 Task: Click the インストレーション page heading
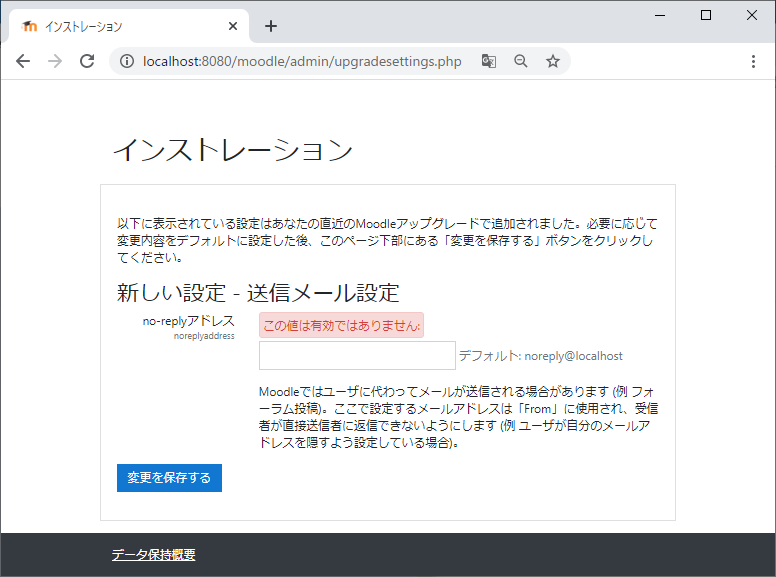pos(233,149)
